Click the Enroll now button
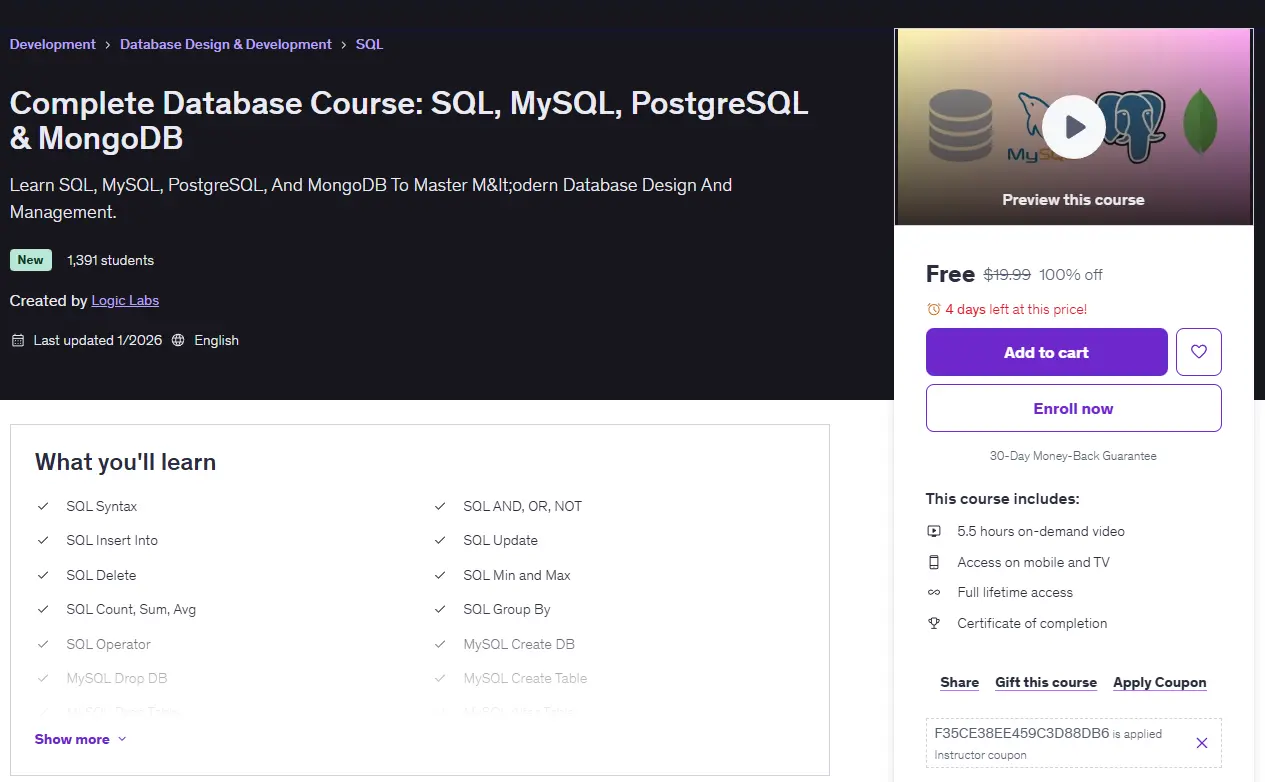Image resolution: width=1265 pixels, height=782 pixels. pyautogui.click(x=1073, y=408)
